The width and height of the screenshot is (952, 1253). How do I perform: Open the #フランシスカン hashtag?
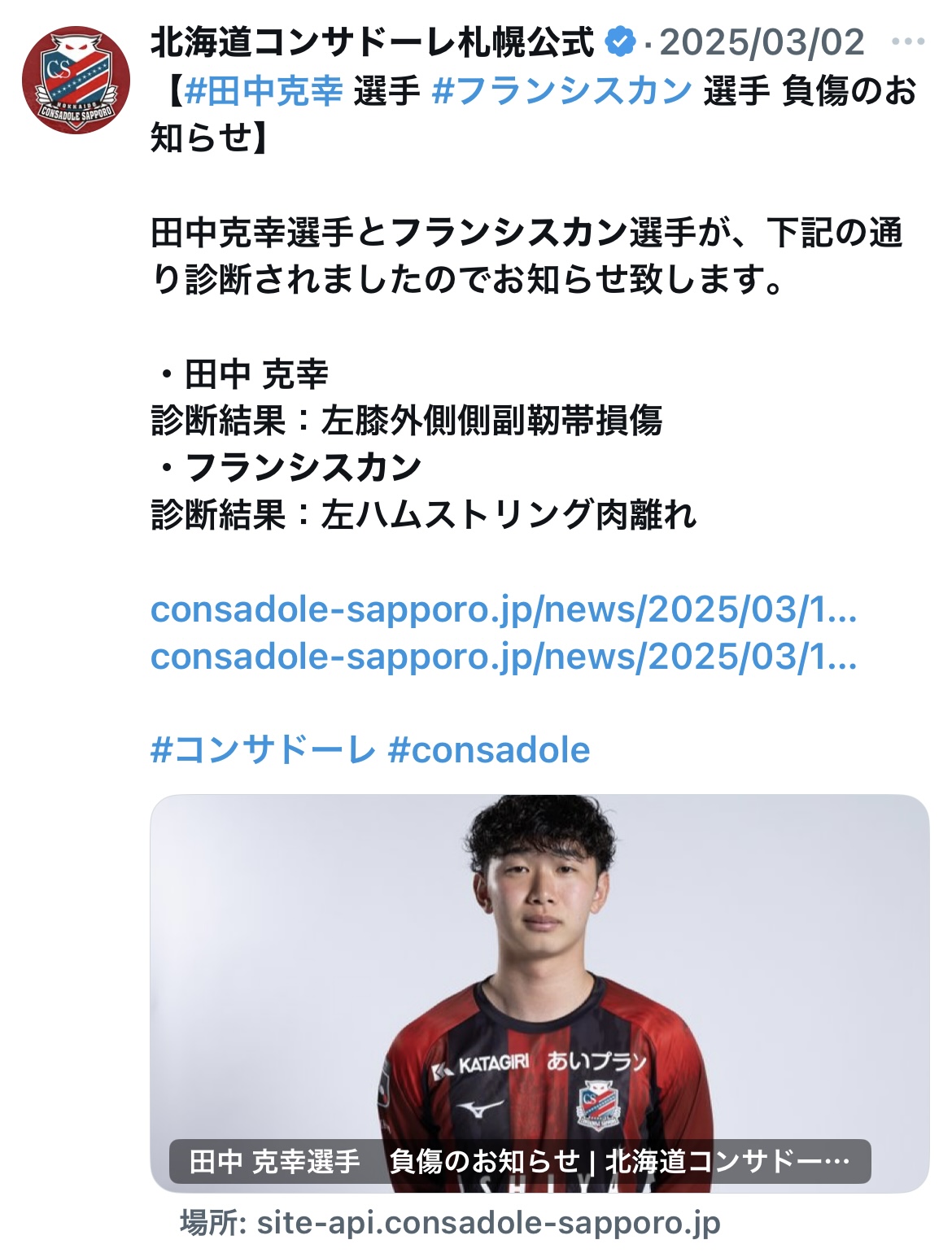point(562,90)
